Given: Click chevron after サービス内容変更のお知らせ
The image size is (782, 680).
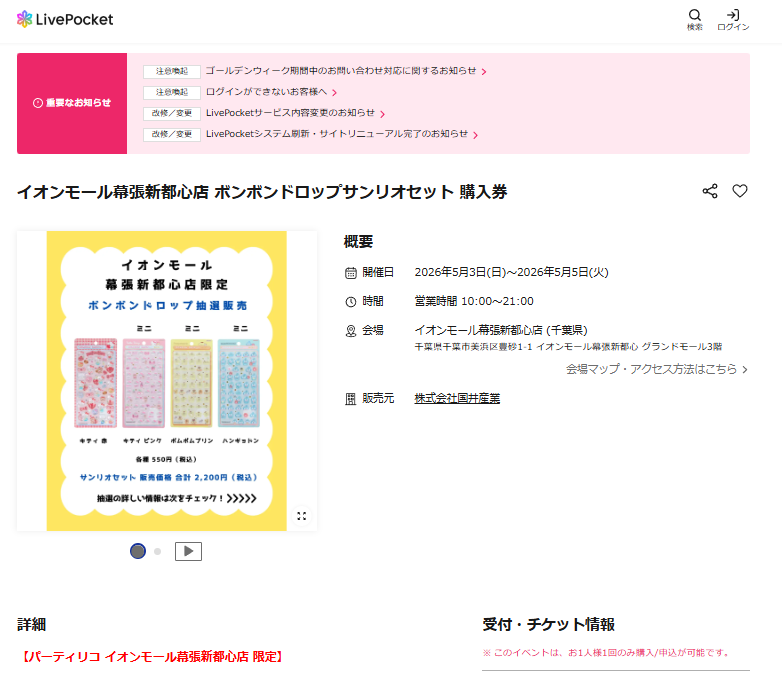Looking at the screenshot, I should [x=383, y=114].
